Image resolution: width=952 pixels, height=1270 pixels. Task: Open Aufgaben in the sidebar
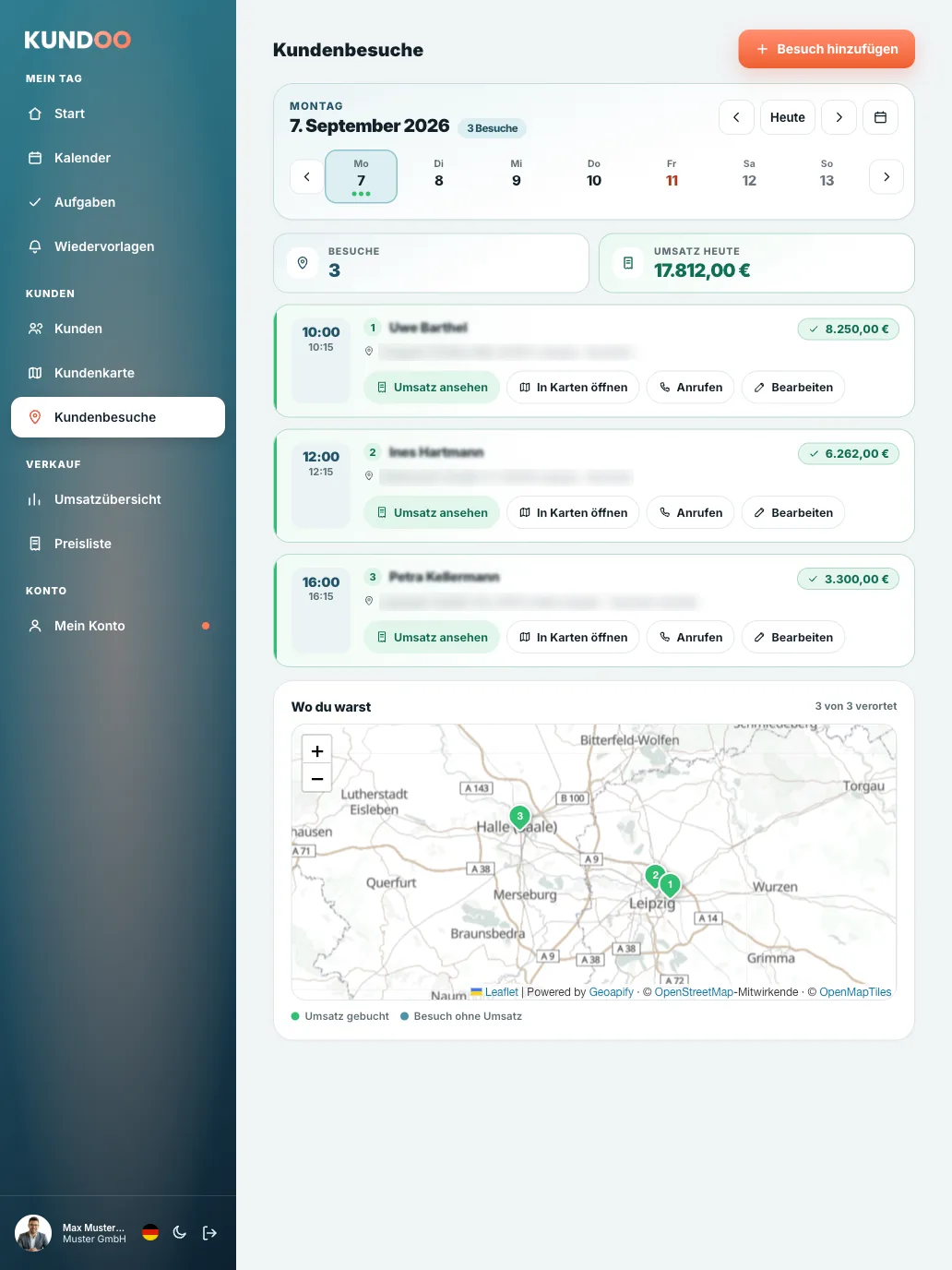click(x=118, y=202)
